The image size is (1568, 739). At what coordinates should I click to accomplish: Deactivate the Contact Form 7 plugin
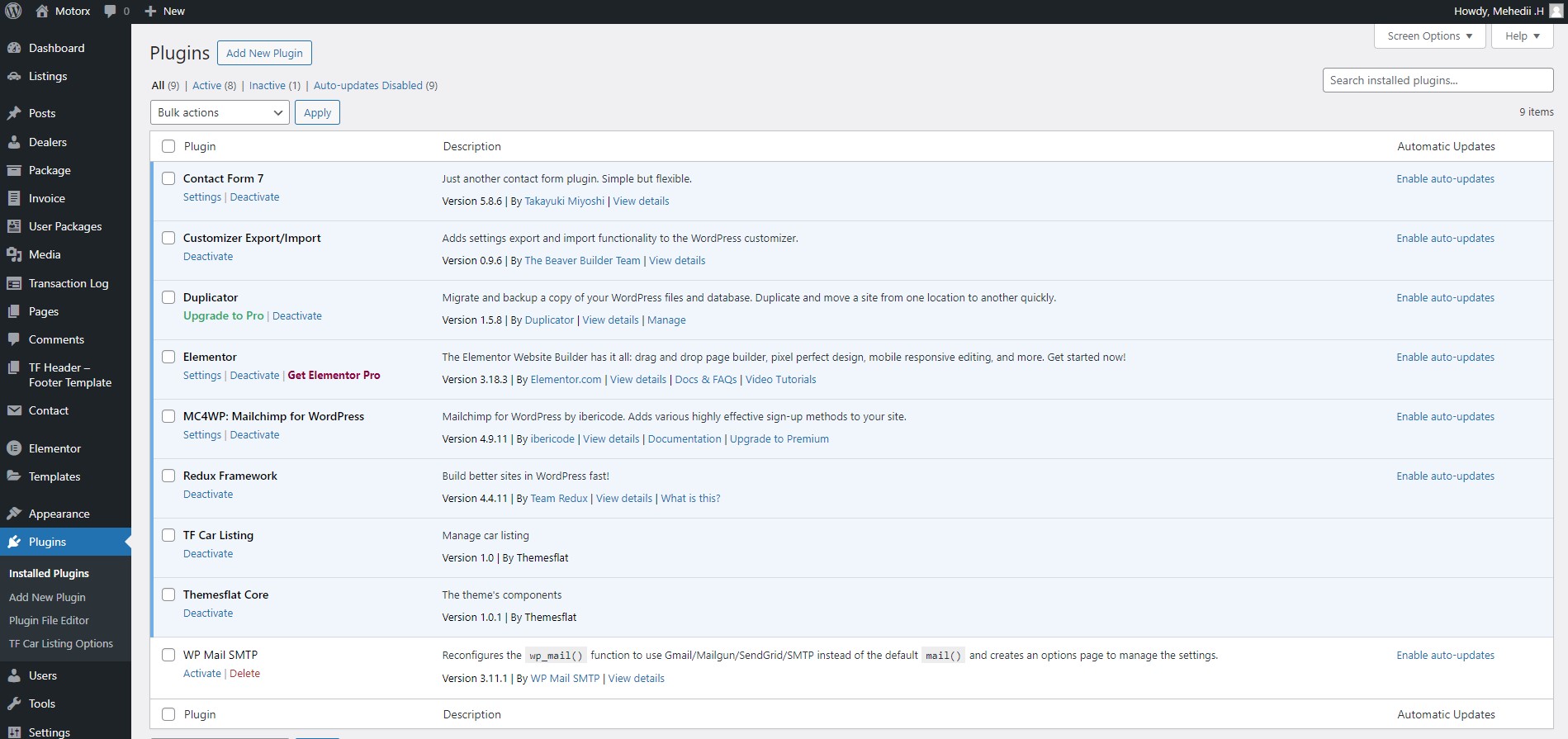[x=254, y=197]
